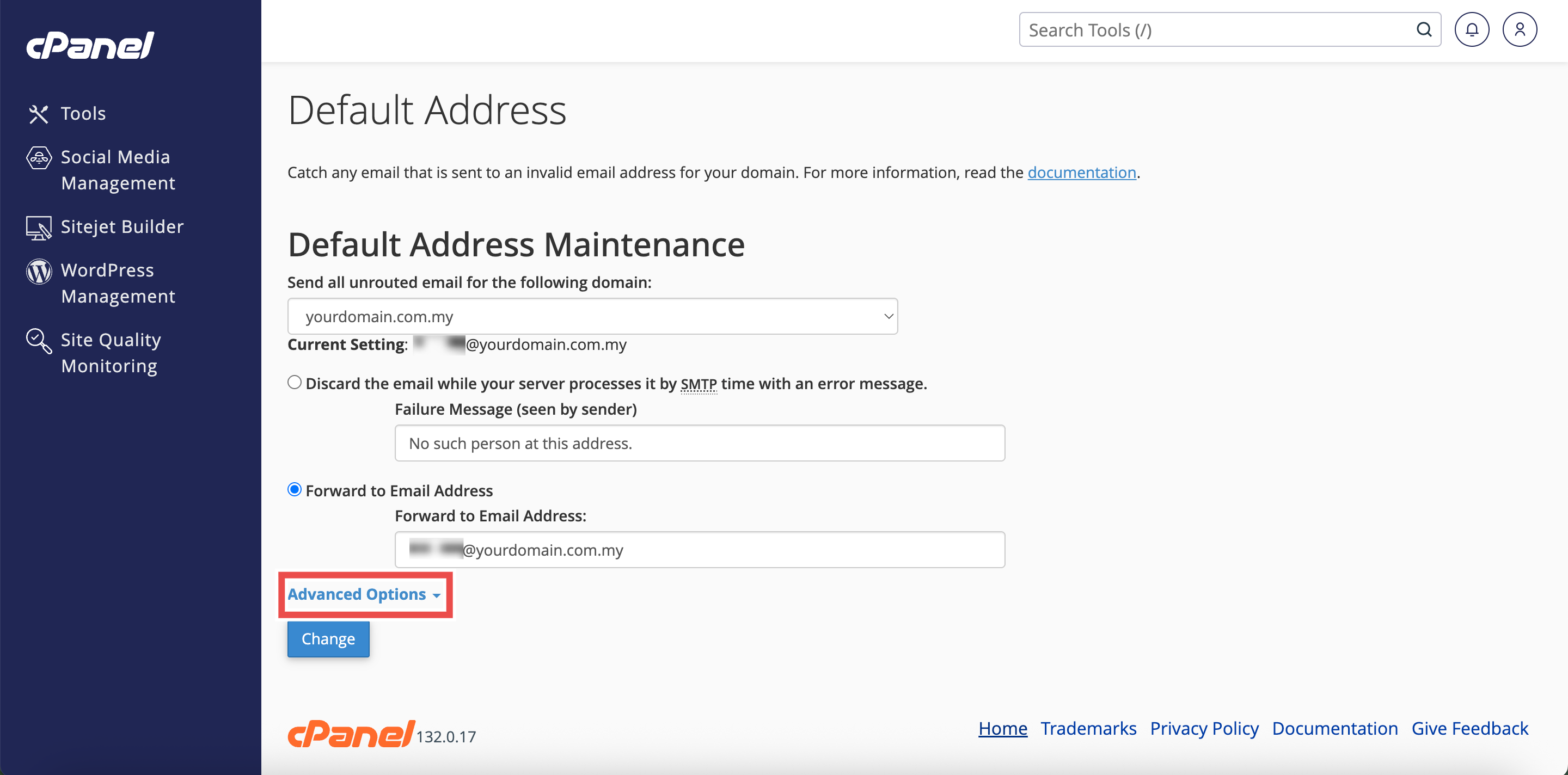Click the Sitejet Builder monitor icon
This screenshot has height=775, width=1568.
38,227
